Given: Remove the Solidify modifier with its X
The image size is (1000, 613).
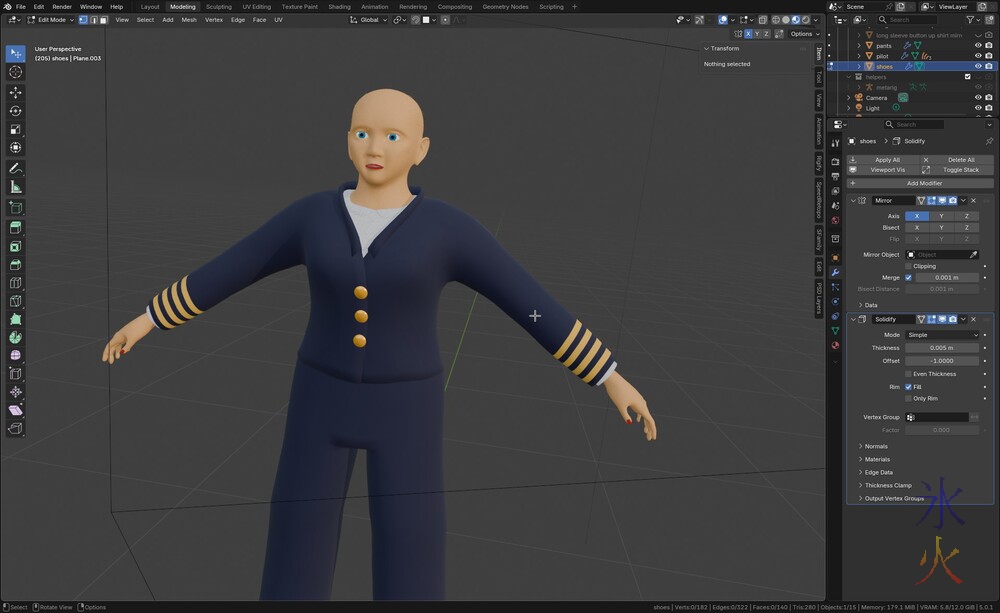Looking at the screenshot, I should (973, 319).
